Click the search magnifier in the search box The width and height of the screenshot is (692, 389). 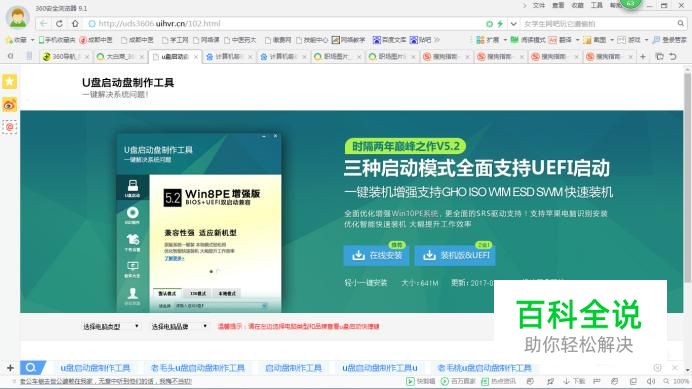click(x=681, y=23)
